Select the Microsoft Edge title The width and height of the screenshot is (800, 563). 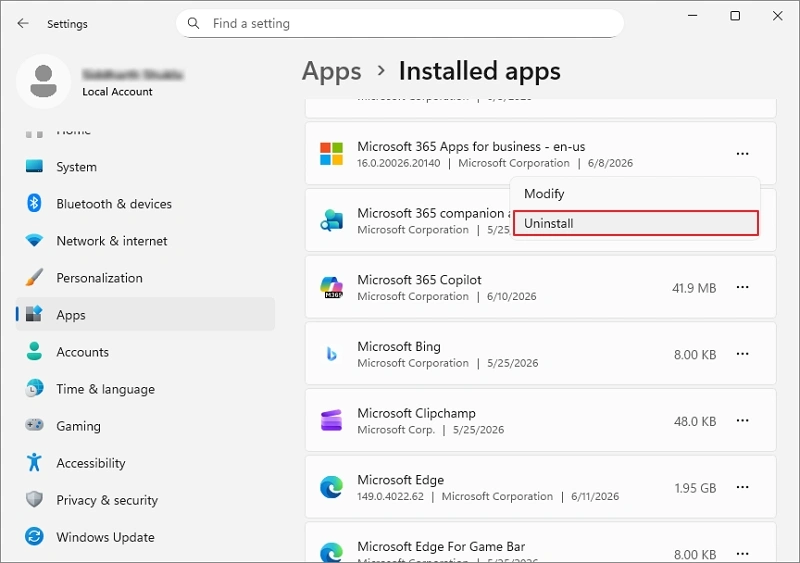pyautogui.click(x=401, y=480)
